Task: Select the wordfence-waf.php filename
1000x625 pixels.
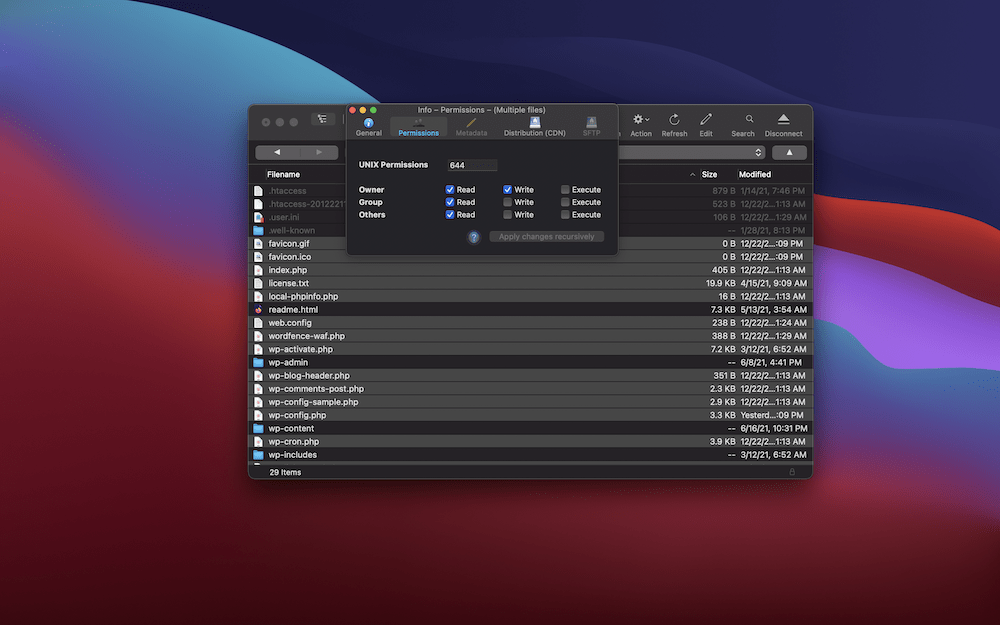Action: click(306, 336)
